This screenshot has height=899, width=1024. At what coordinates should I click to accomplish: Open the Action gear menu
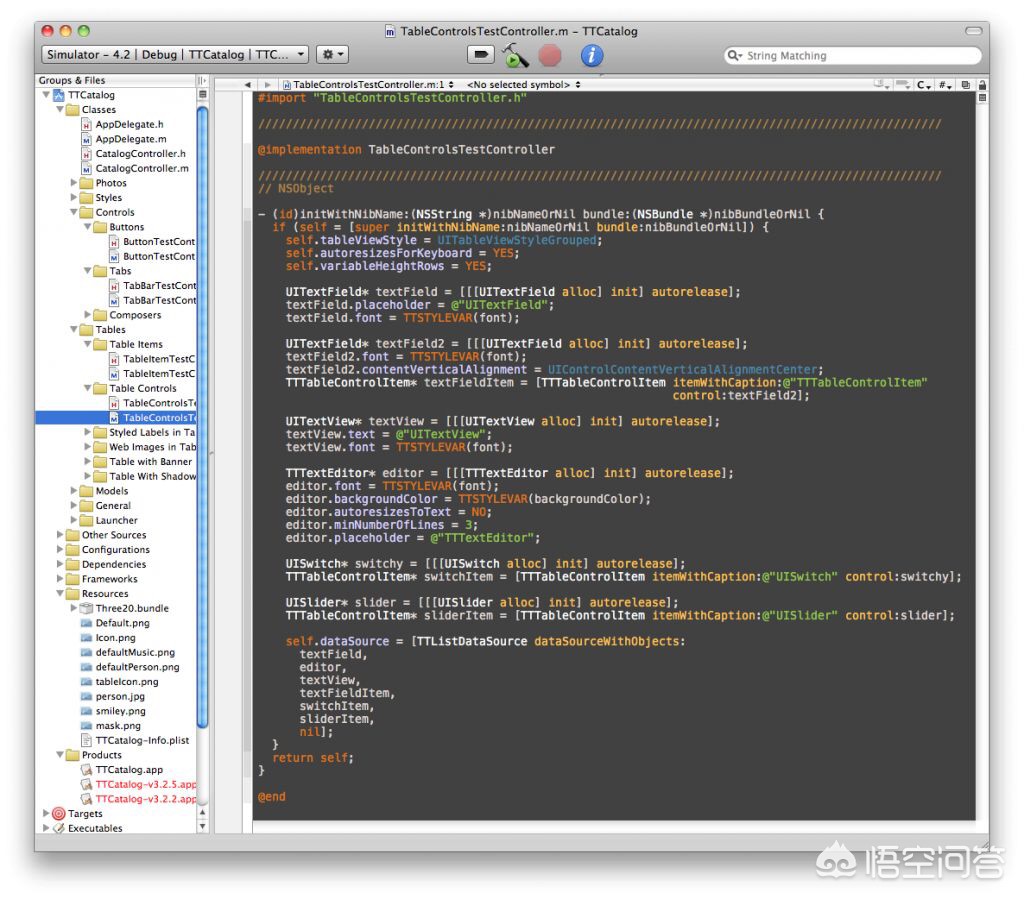click(x=332, y=55)
